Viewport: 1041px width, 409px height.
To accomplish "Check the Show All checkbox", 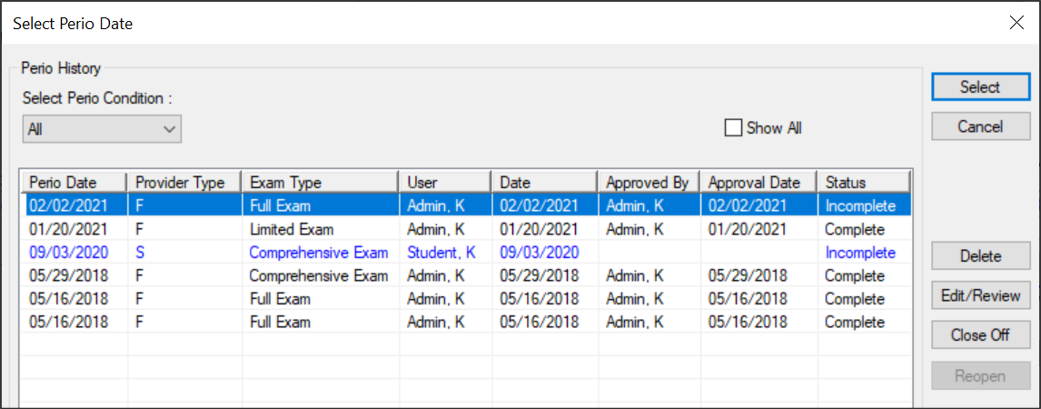I will [x=734, y=128].
